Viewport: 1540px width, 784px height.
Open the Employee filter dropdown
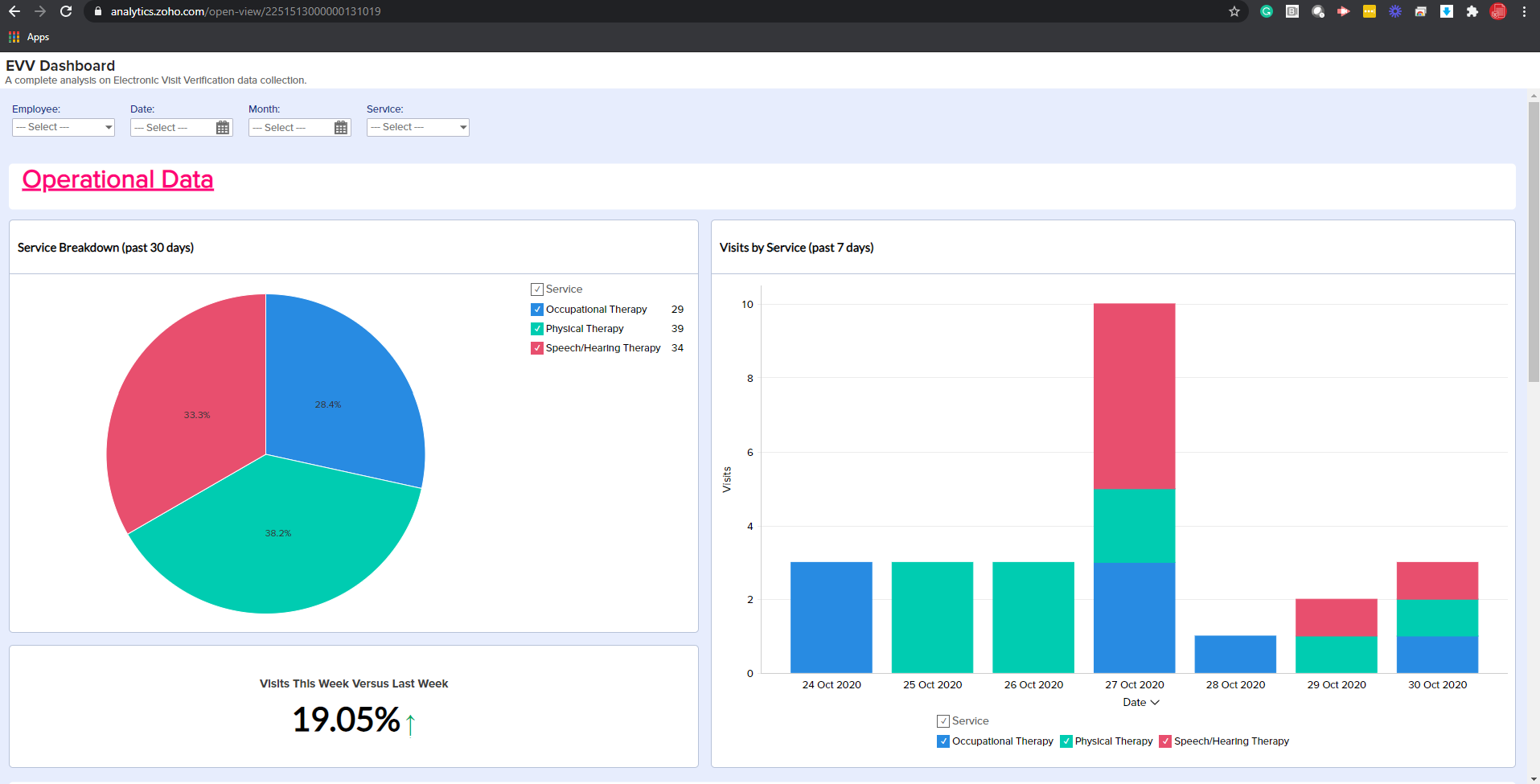[x=64, y=127]
